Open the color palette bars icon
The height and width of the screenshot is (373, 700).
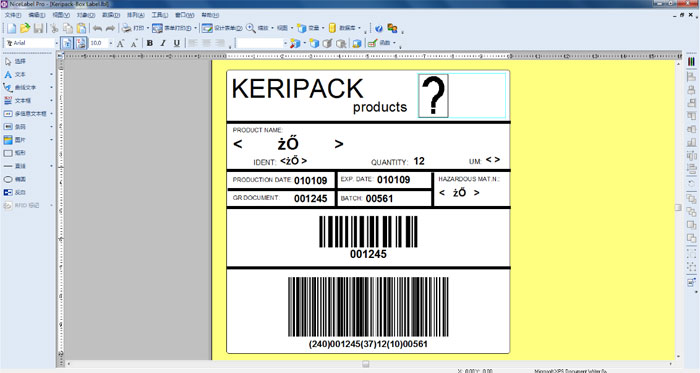pos(691,62)
